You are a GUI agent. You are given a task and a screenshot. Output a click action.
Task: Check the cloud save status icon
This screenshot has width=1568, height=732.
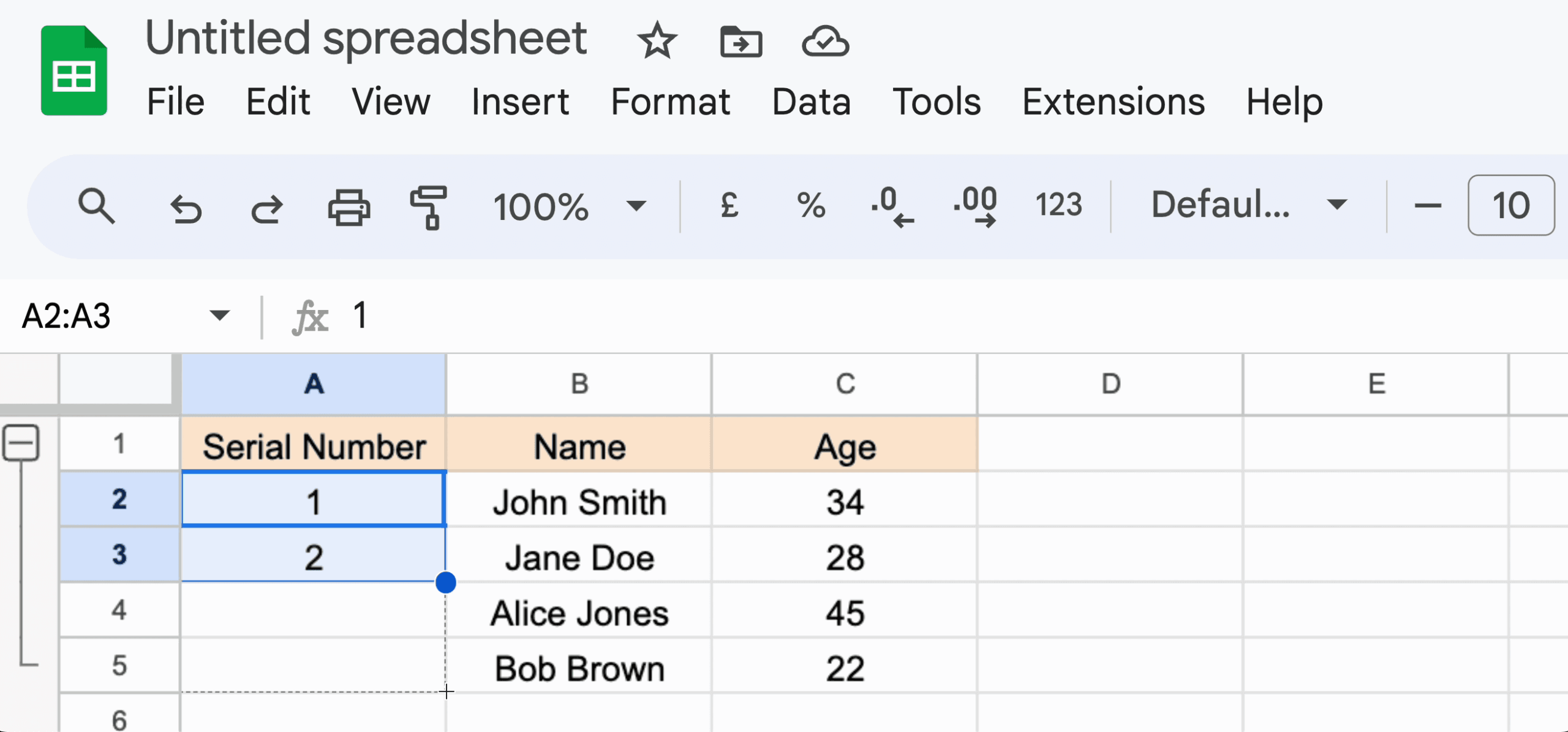tap(825, 41)
